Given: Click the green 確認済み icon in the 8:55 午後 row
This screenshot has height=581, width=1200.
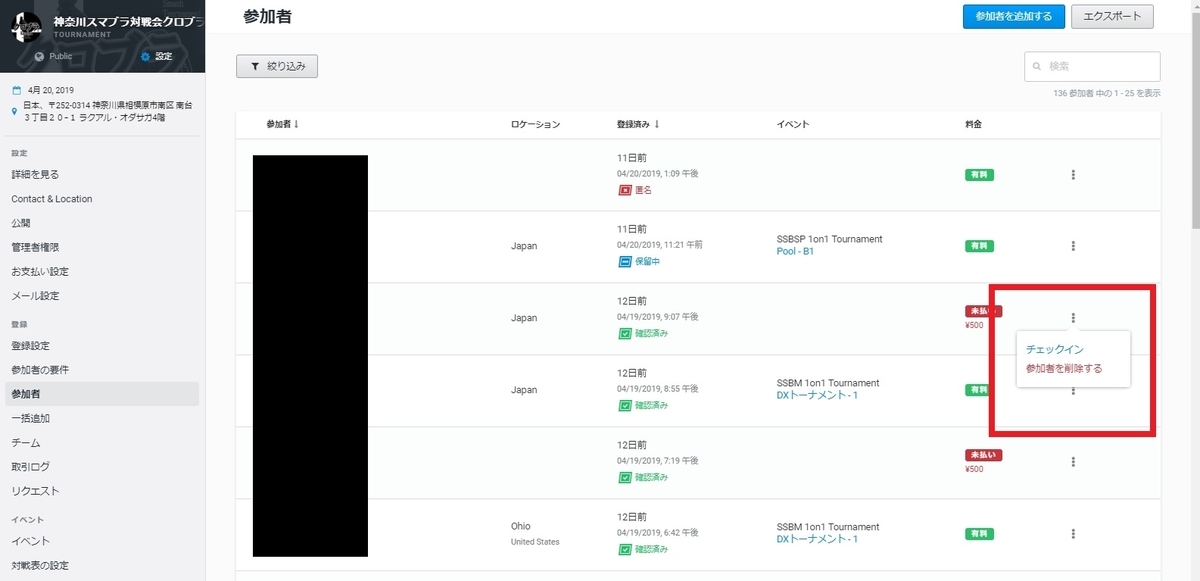Looking at the screenshot, I should [624, 406].
